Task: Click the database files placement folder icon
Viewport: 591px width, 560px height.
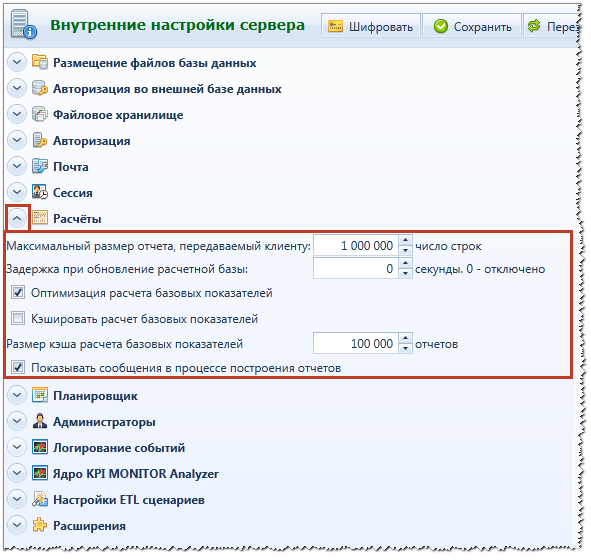Action: pyautogui.click(x=40, y=62)
